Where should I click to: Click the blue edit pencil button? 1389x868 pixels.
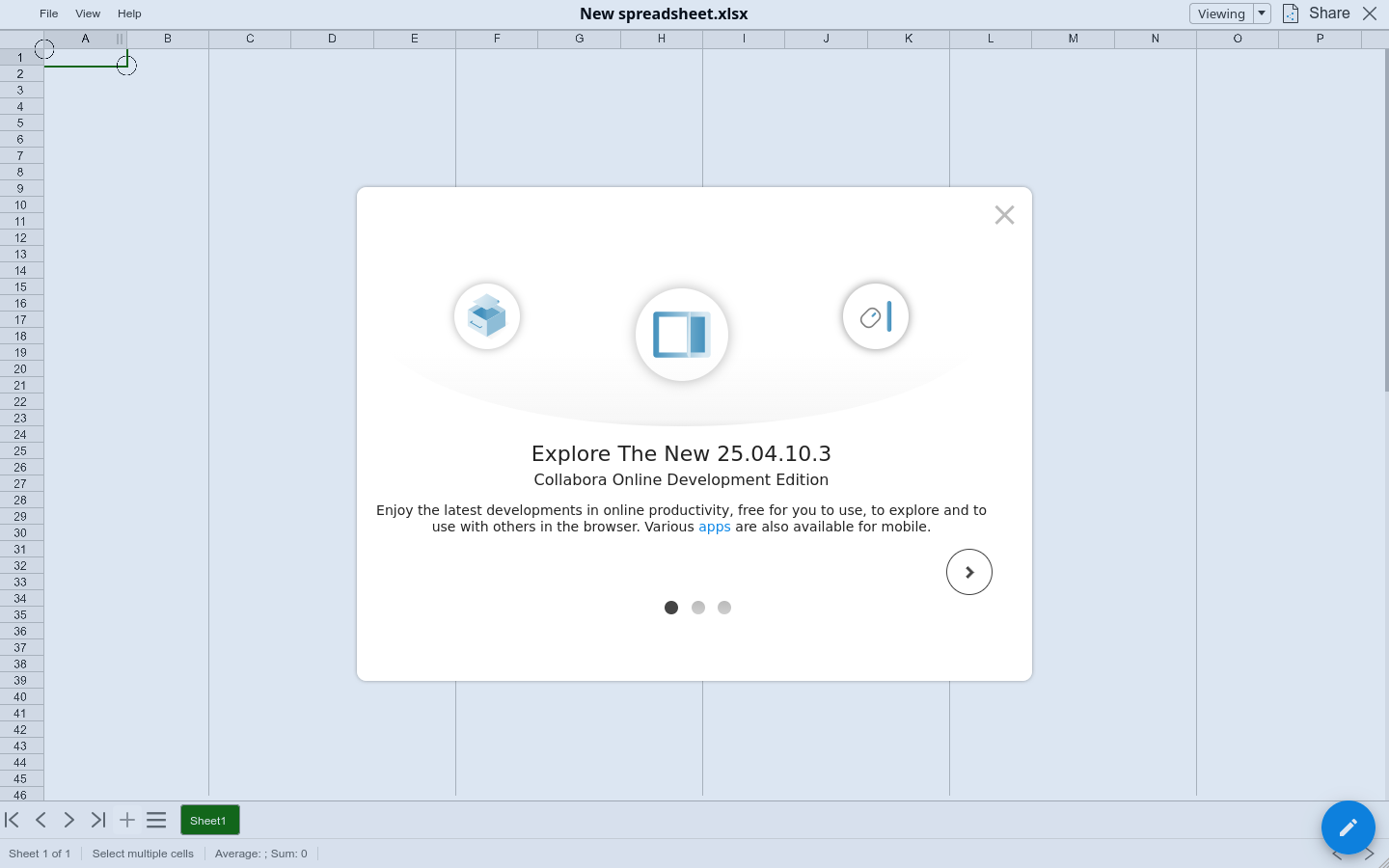(x=1348, y=827)
